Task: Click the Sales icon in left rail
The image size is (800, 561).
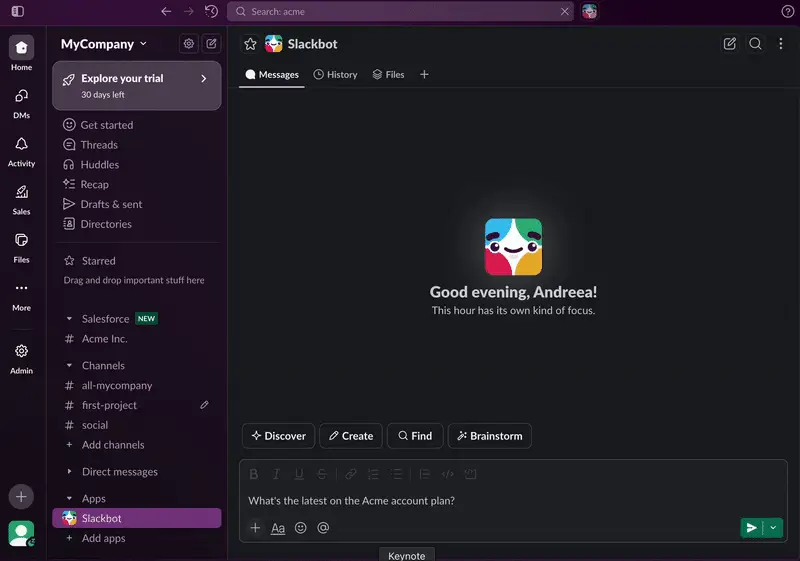Action: [x=21, y=193]
